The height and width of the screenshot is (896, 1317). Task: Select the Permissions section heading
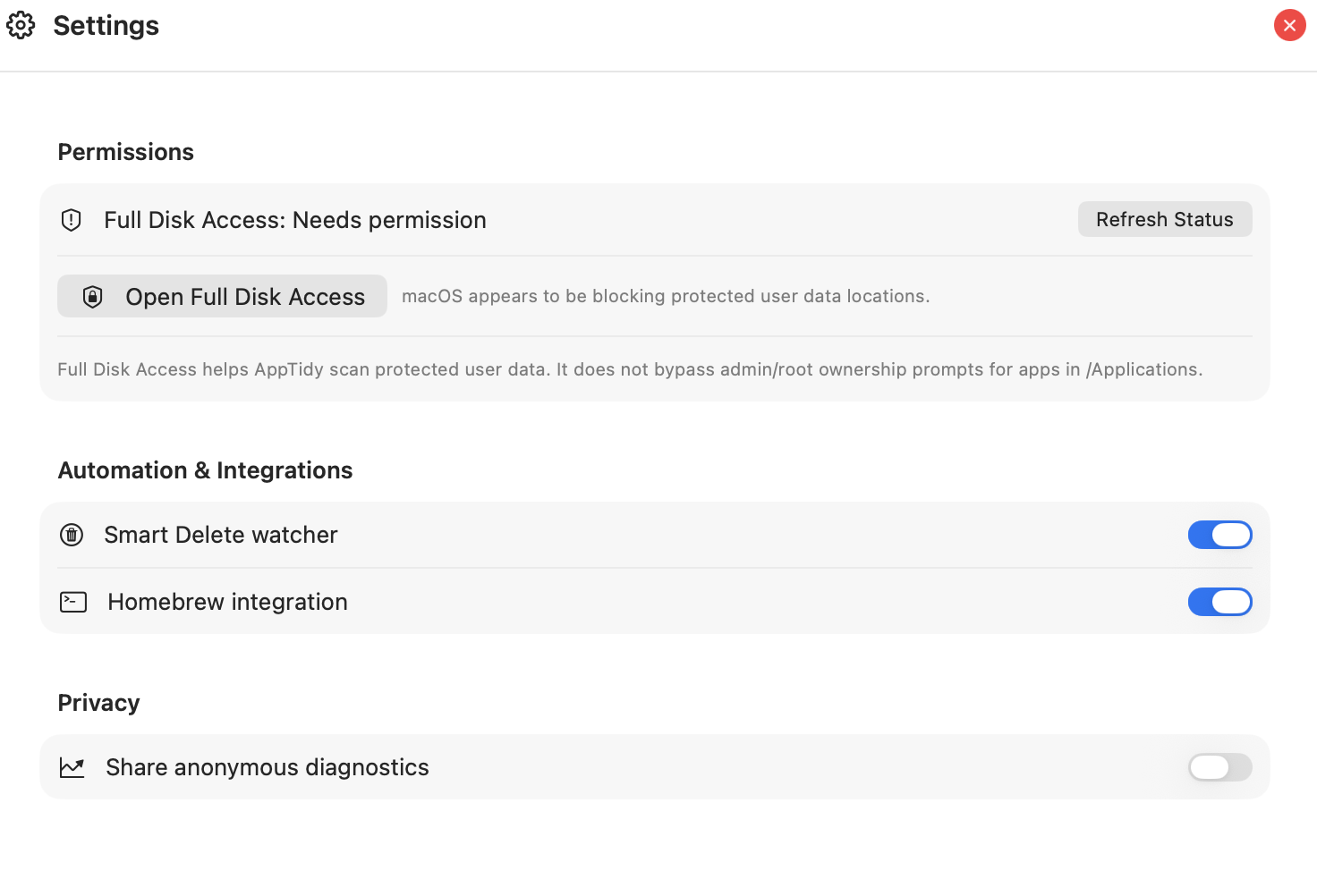click(x=126, y=152)
